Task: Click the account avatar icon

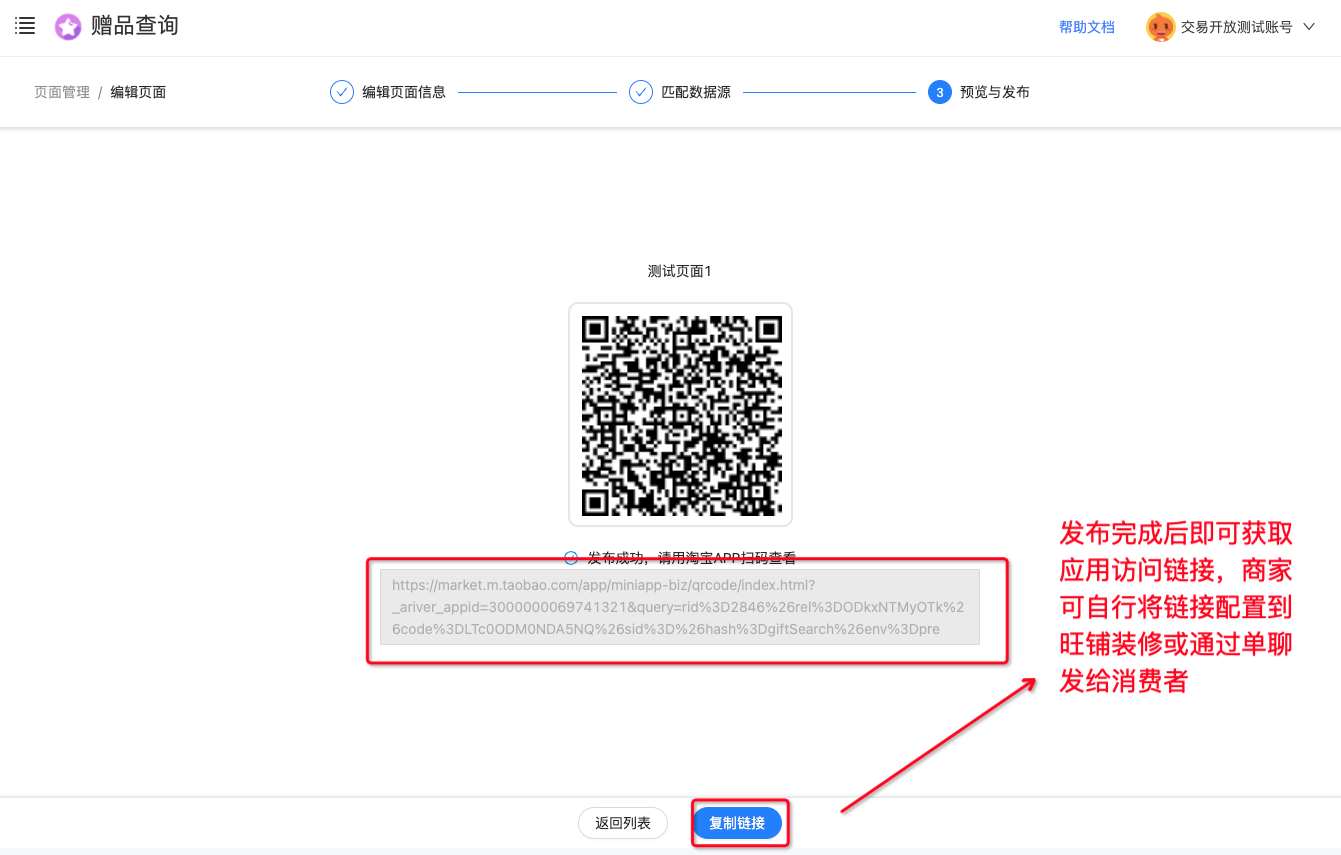Action: point(1160,27)
